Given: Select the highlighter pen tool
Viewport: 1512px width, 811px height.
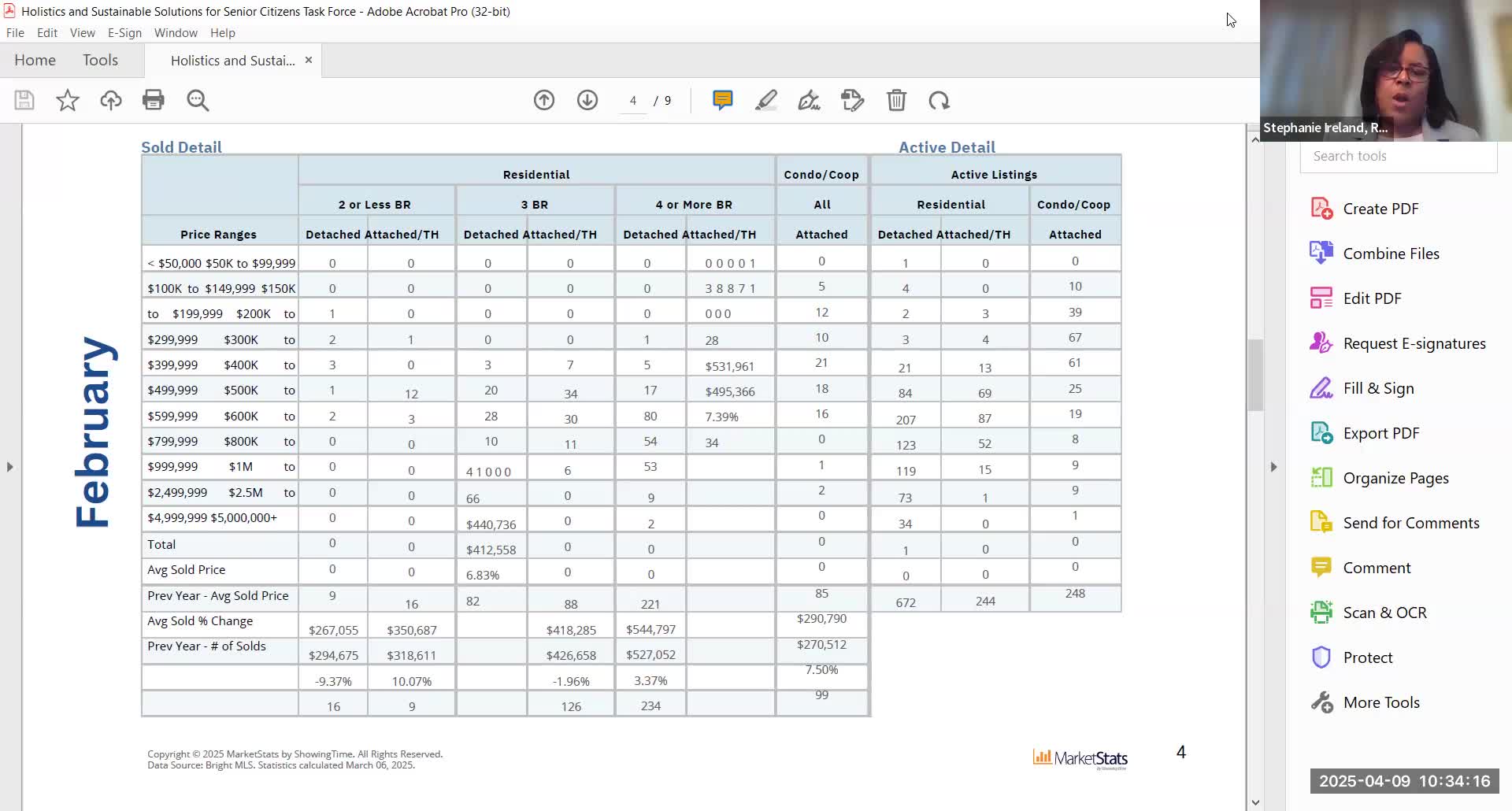Looking at the screenshot, I should [766, 100].
